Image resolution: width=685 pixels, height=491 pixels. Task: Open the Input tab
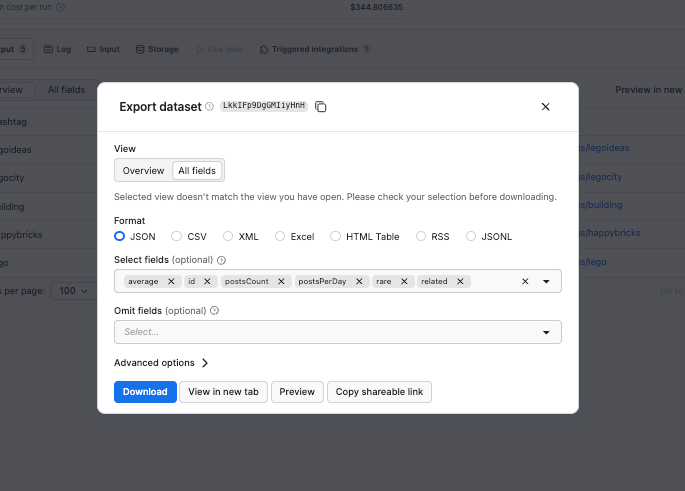[103, 49]
